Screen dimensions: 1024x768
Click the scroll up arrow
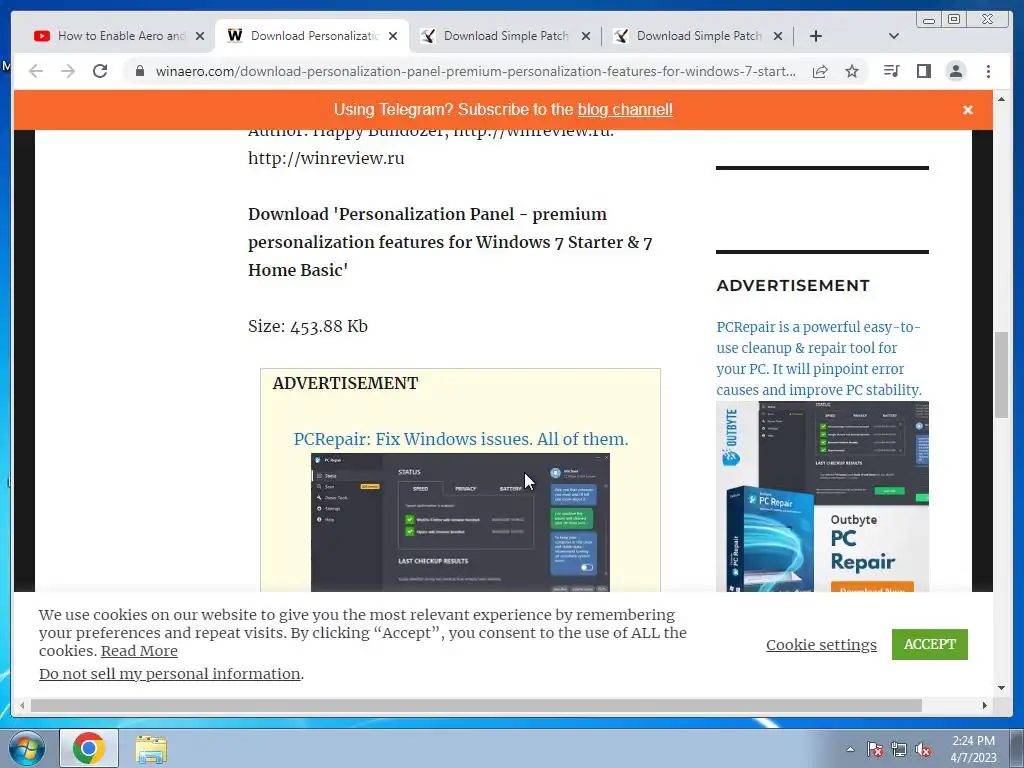coord(1001,99)
